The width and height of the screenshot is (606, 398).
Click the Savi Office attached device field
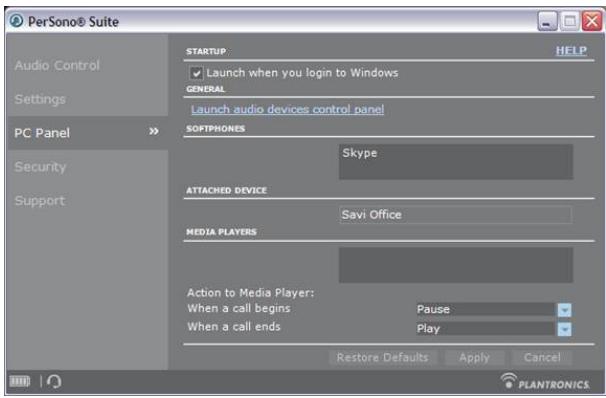[455, 215]
